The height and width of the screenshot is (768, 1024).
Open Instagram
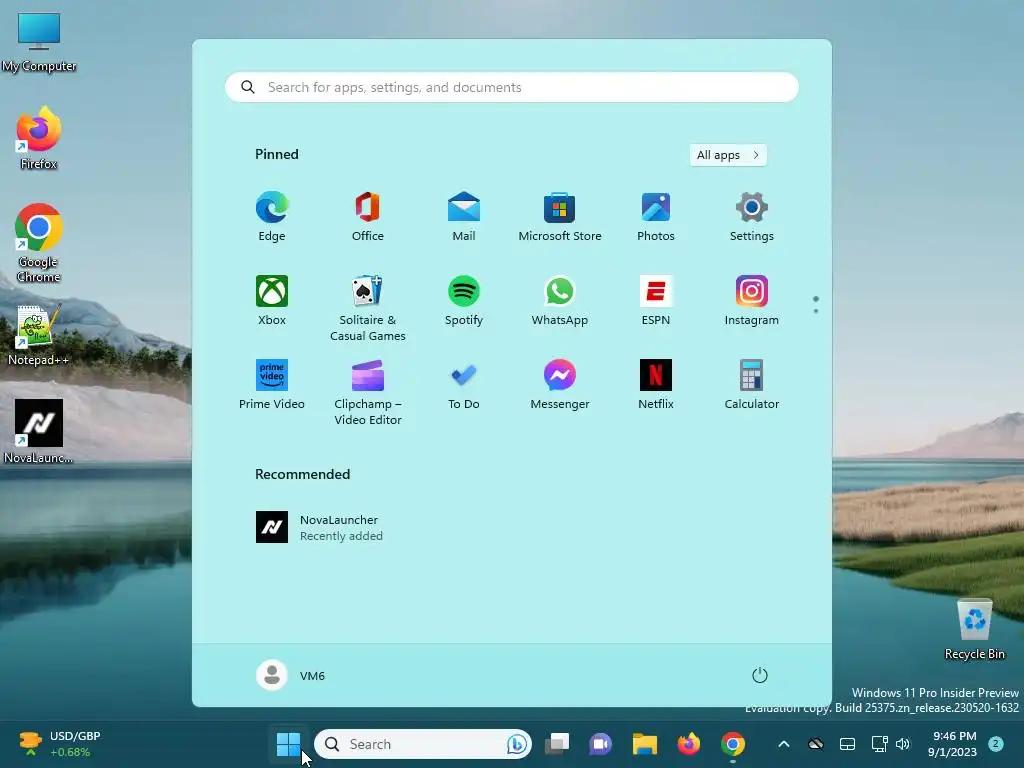[x=752, y=301]
